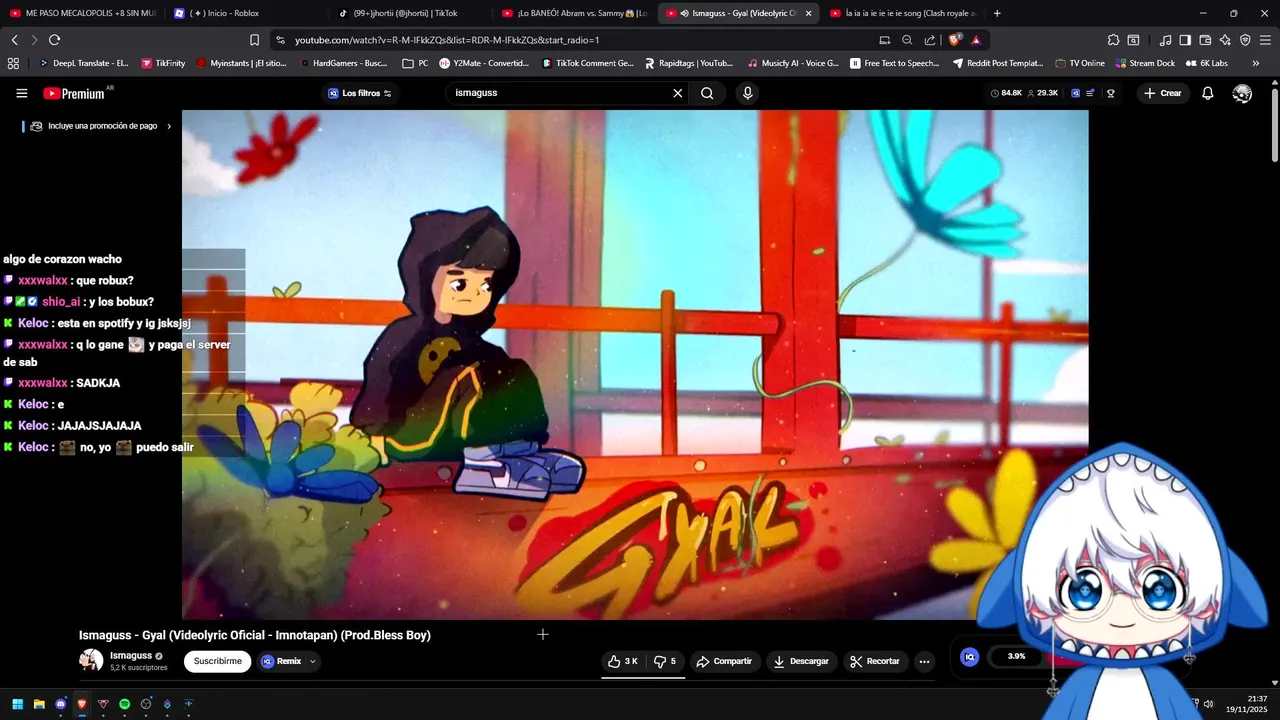The height and width of the screenshot is (720, 1280).
Task: Click Compartir to share video
Action: coord(724,661)
